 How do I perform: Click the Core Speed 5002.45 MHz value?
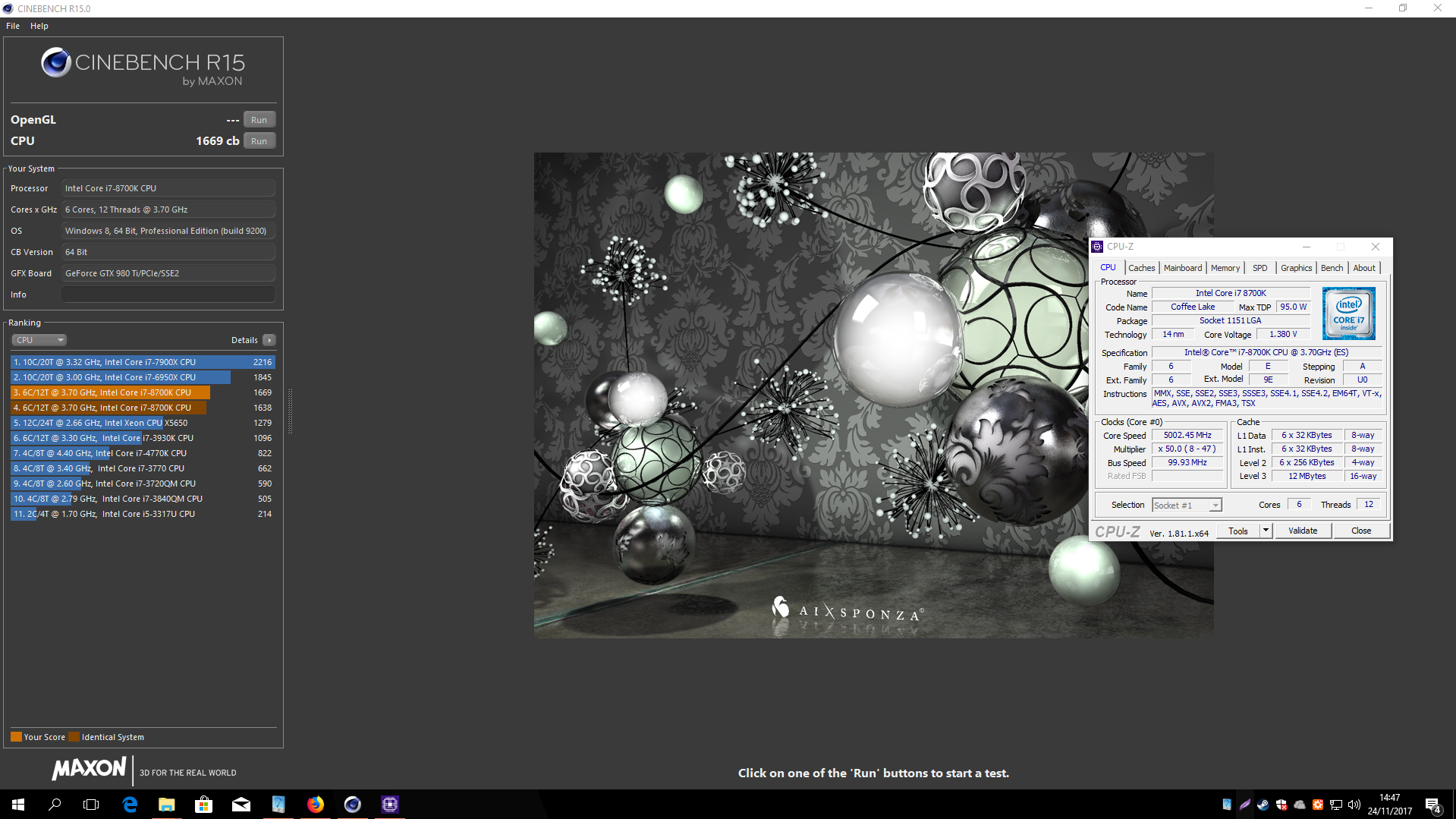click(1187, 436)
